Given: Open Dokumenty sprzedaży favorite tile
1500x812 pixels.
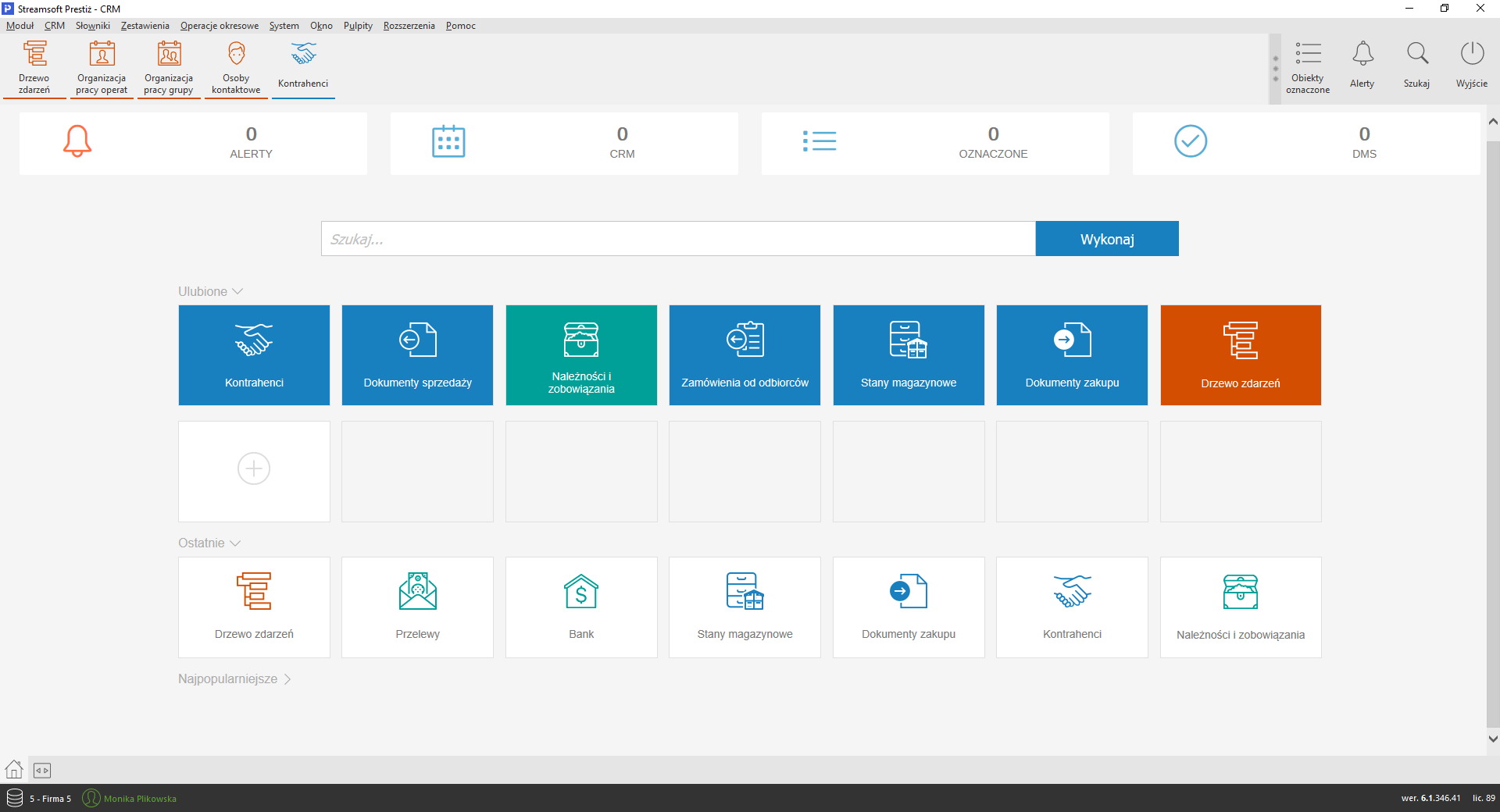Looking at the screenshot, I should (417, 355).
